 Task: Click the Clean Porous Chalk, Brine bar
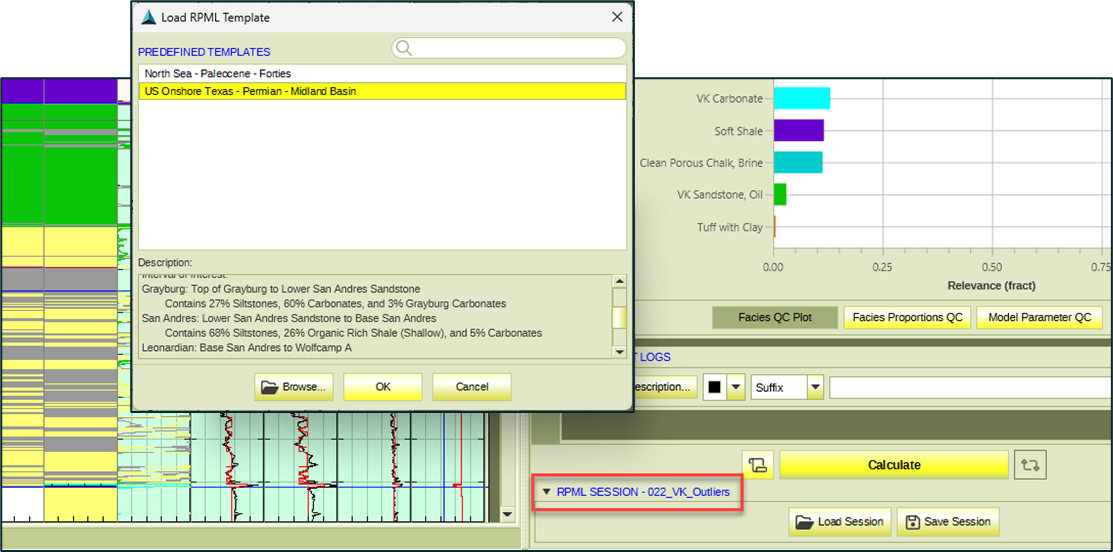(x=798, y=162)
